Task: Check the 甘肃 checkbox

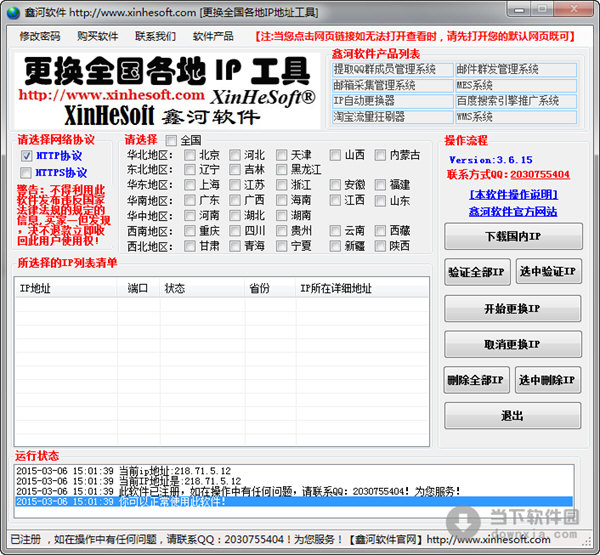Action: point(190,246)
